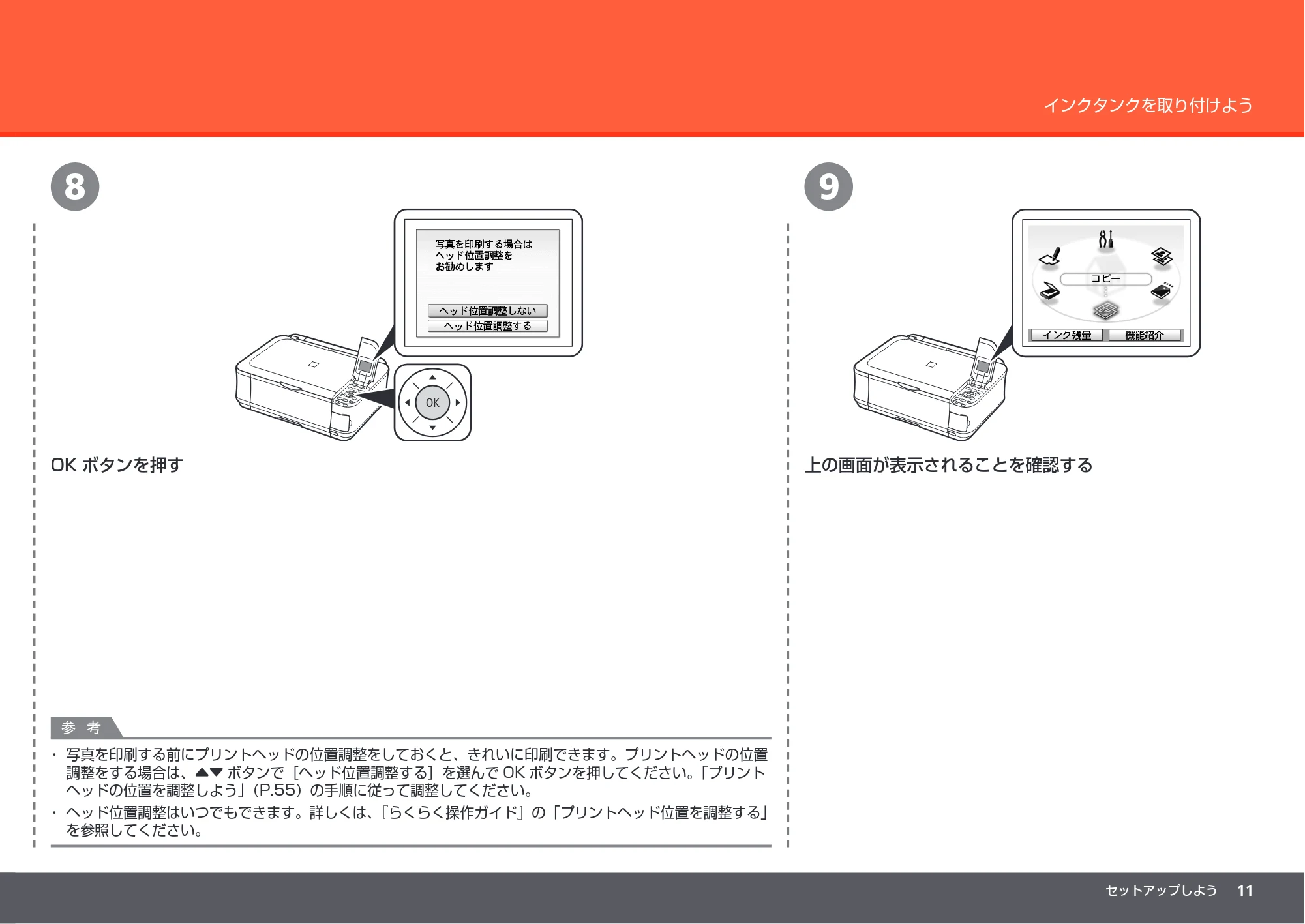Click the note line starting 写真を印刷する前に
Screen dimensions: 1305x924
417,754
